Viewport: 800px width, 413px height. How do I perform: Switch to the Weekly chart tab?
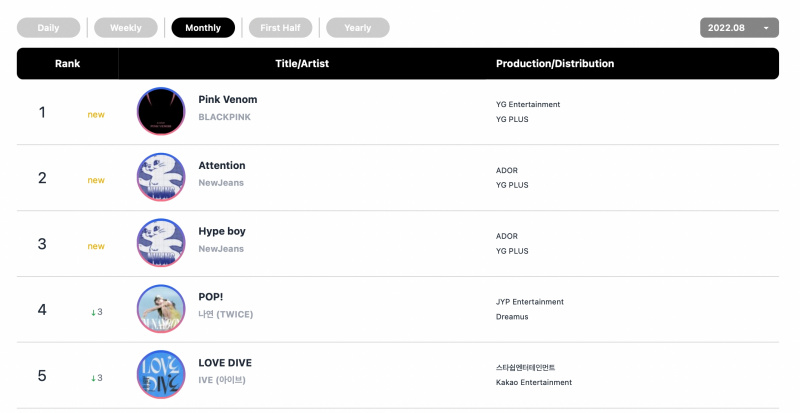click(126, 28)
